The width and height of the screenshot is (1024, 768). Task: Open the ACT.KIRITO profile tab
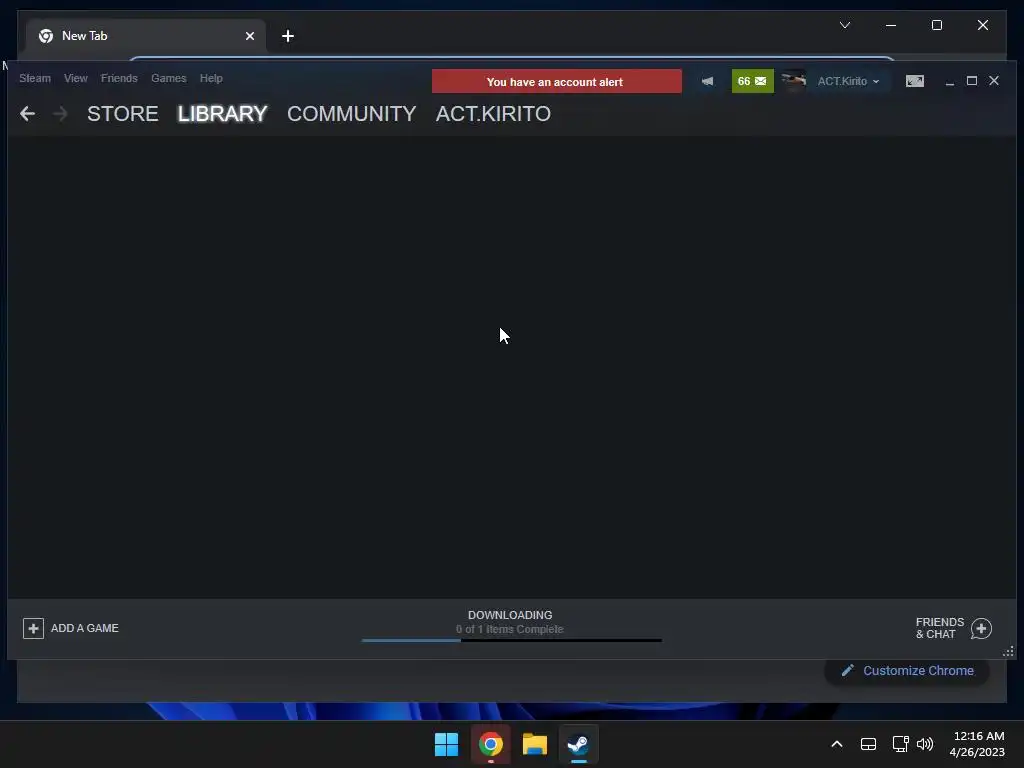click(x=493, y=114)
